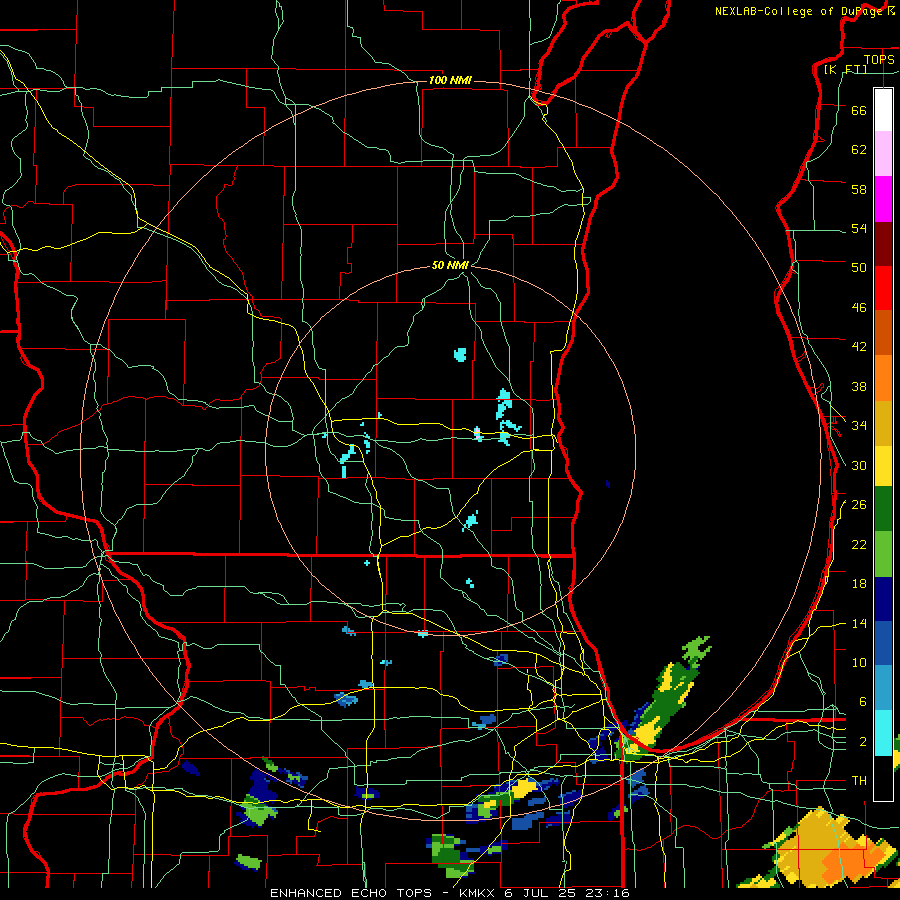
Task: Click the legend value 46
Action: tap(859, 308)
